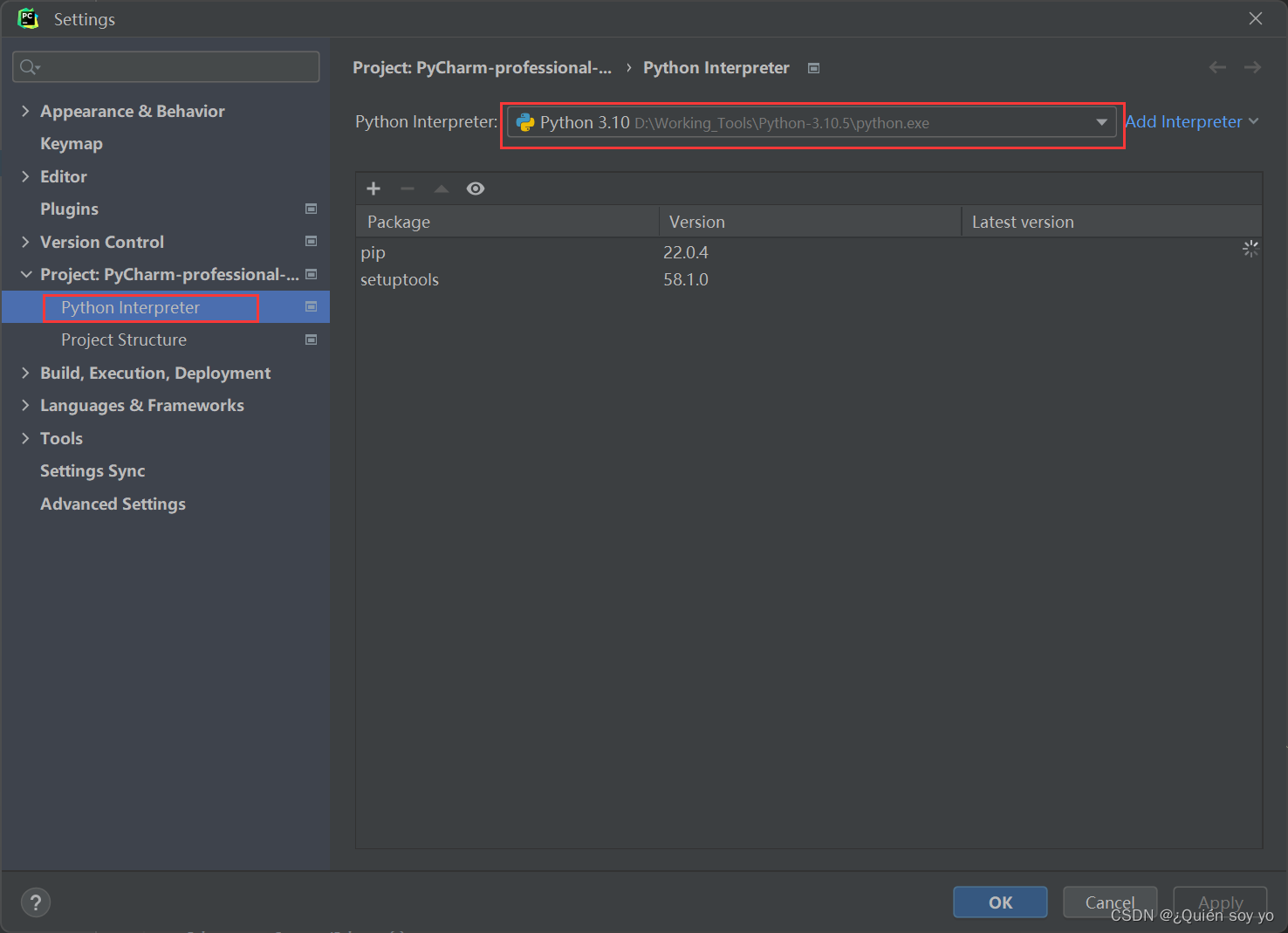This screenshot has width=1288, height=933.
Task: Open the Advanced Settings page
Action: 113,504
